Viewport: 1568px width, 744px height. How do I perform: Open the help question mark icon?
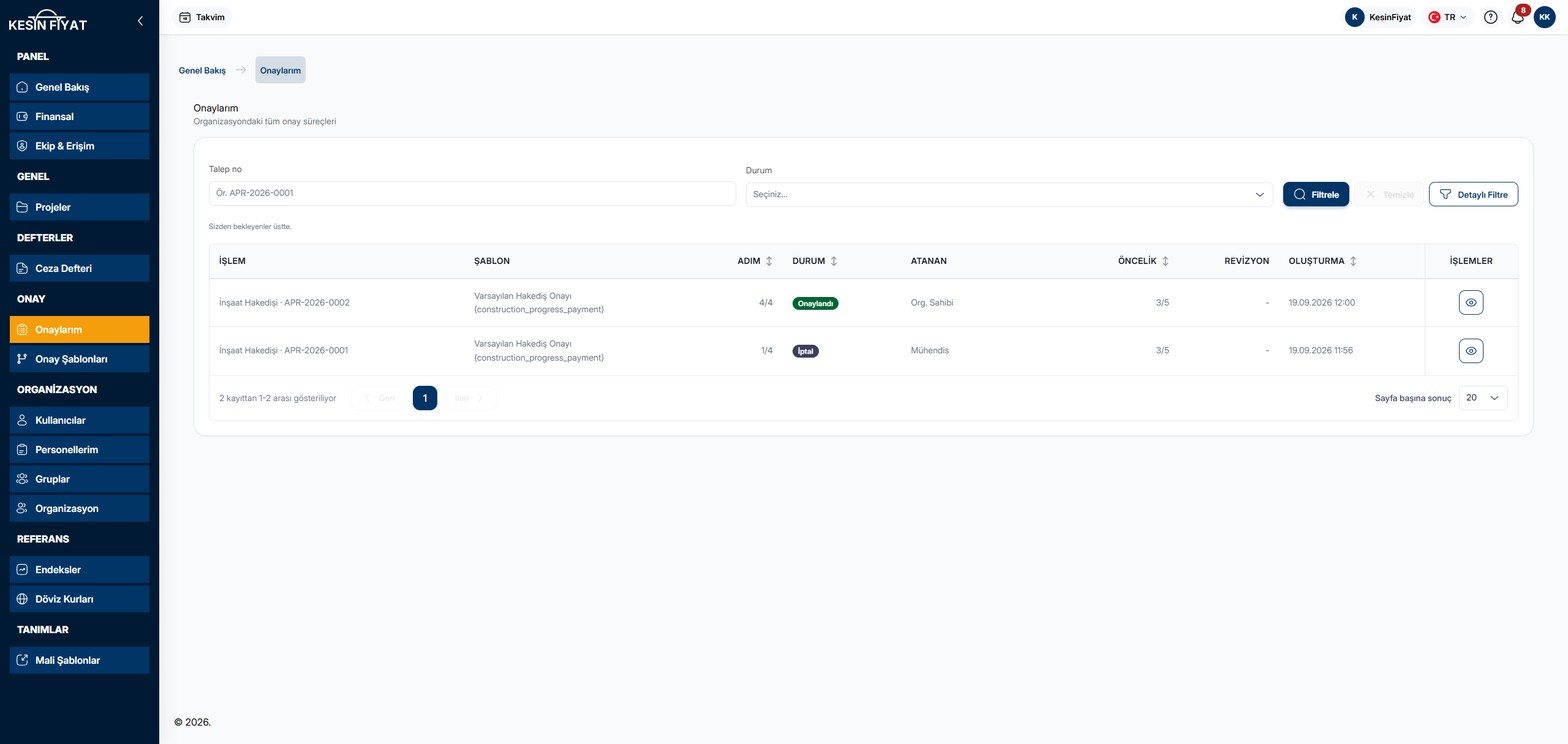click(1490, 17)
